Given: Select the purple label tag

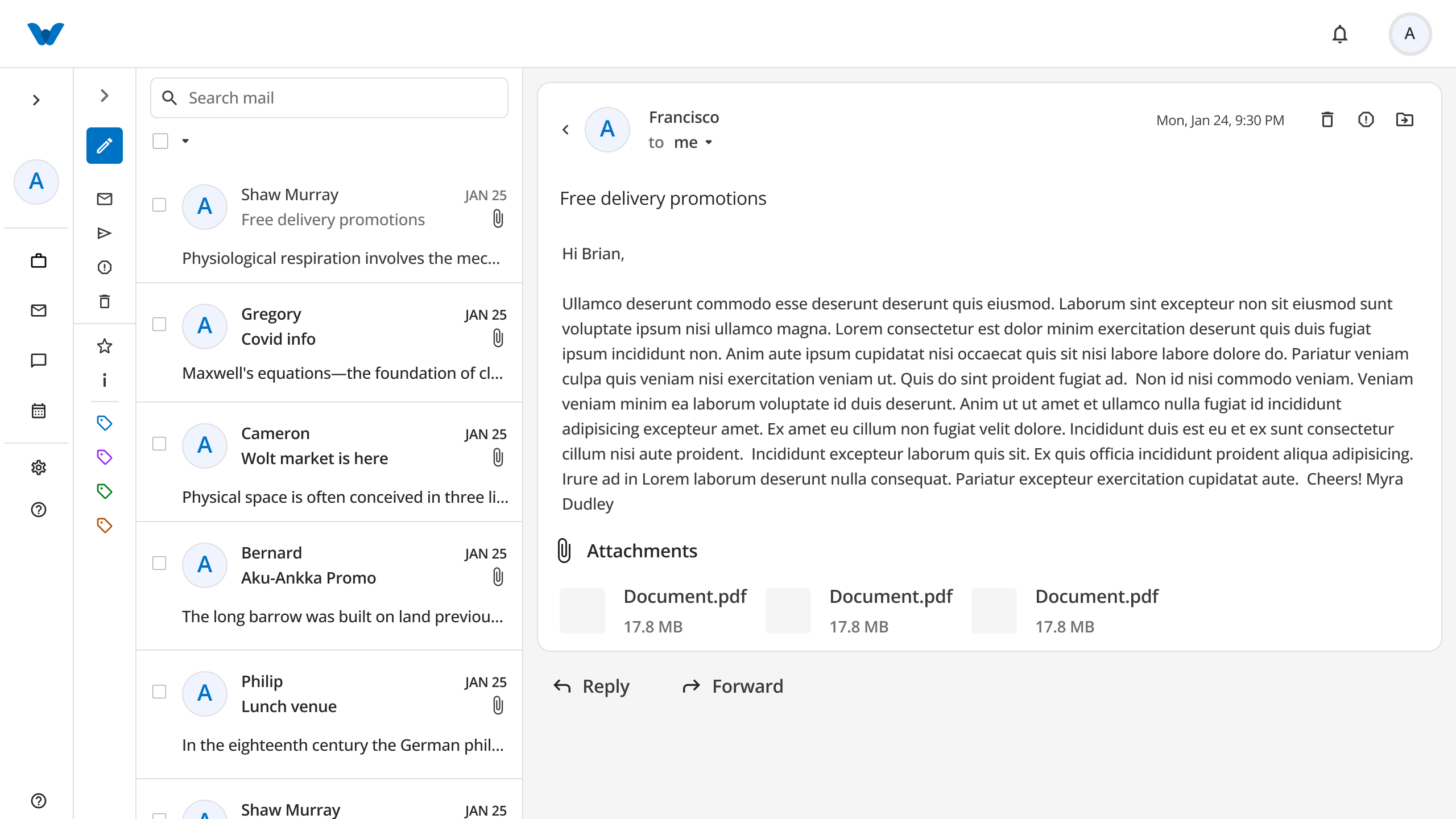Looking at the screenshot, I should tap(104, 457).
